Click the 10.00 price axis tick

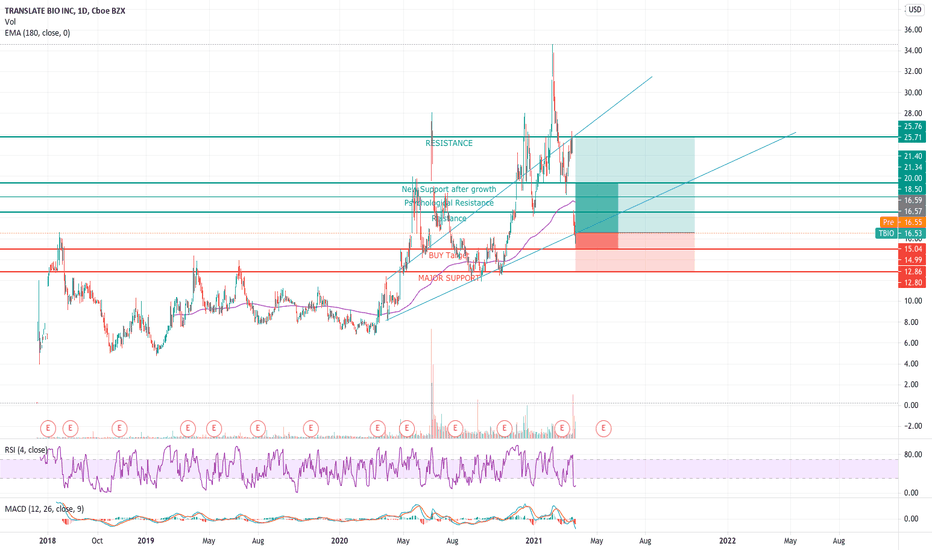(913, 301)
